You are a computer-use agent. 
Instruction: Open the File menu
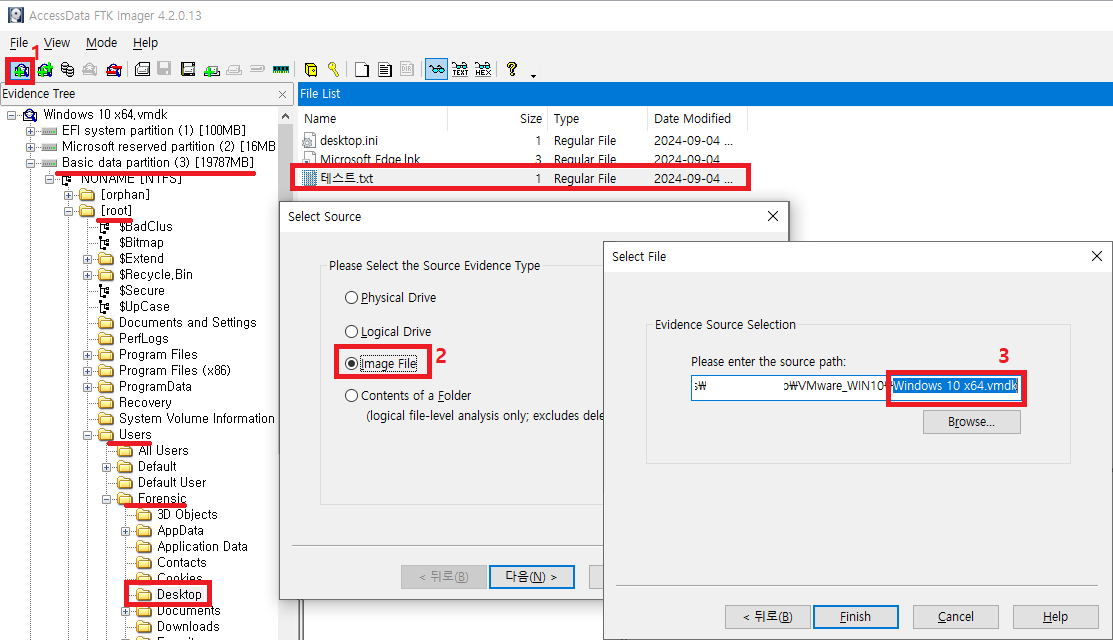pyautogui.click(x=19, y=43)
